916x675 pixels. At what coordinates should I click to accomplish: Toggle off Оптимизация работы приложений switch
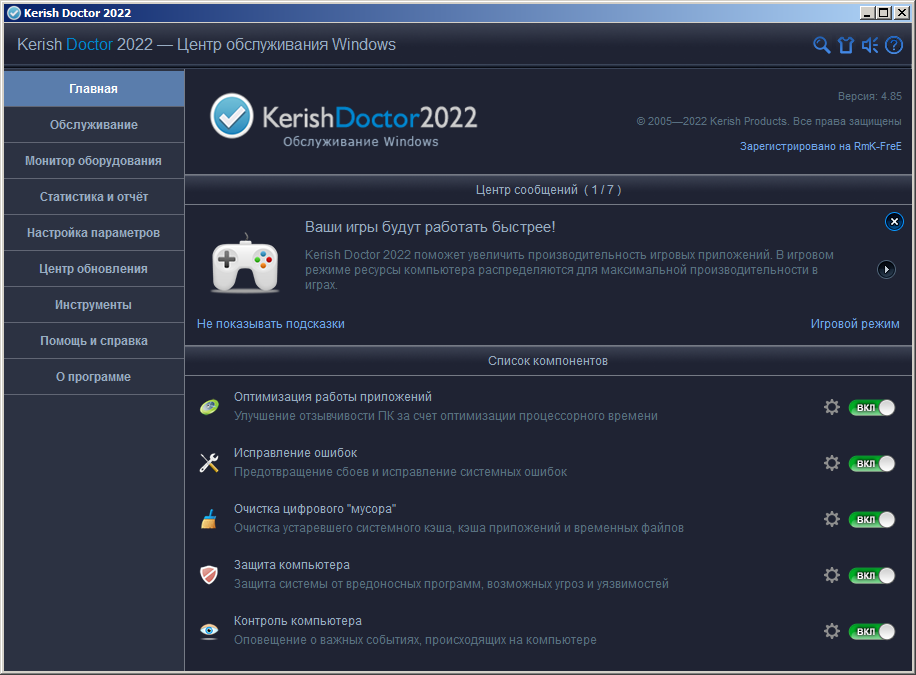click(872, 407)
